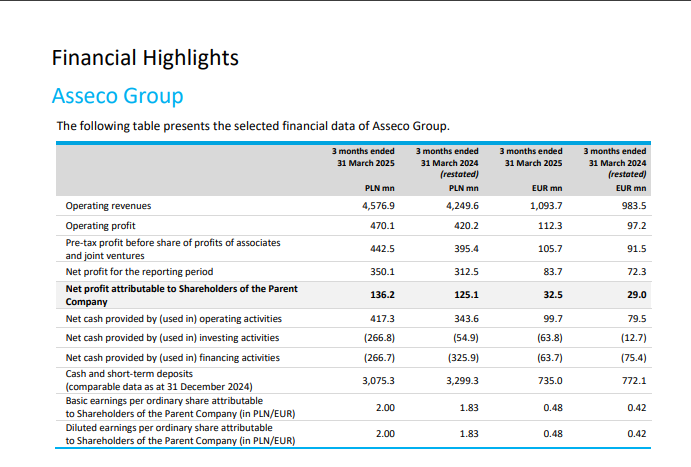
Task: Click the Operating profit row label
Action: (x=100, y=226)
